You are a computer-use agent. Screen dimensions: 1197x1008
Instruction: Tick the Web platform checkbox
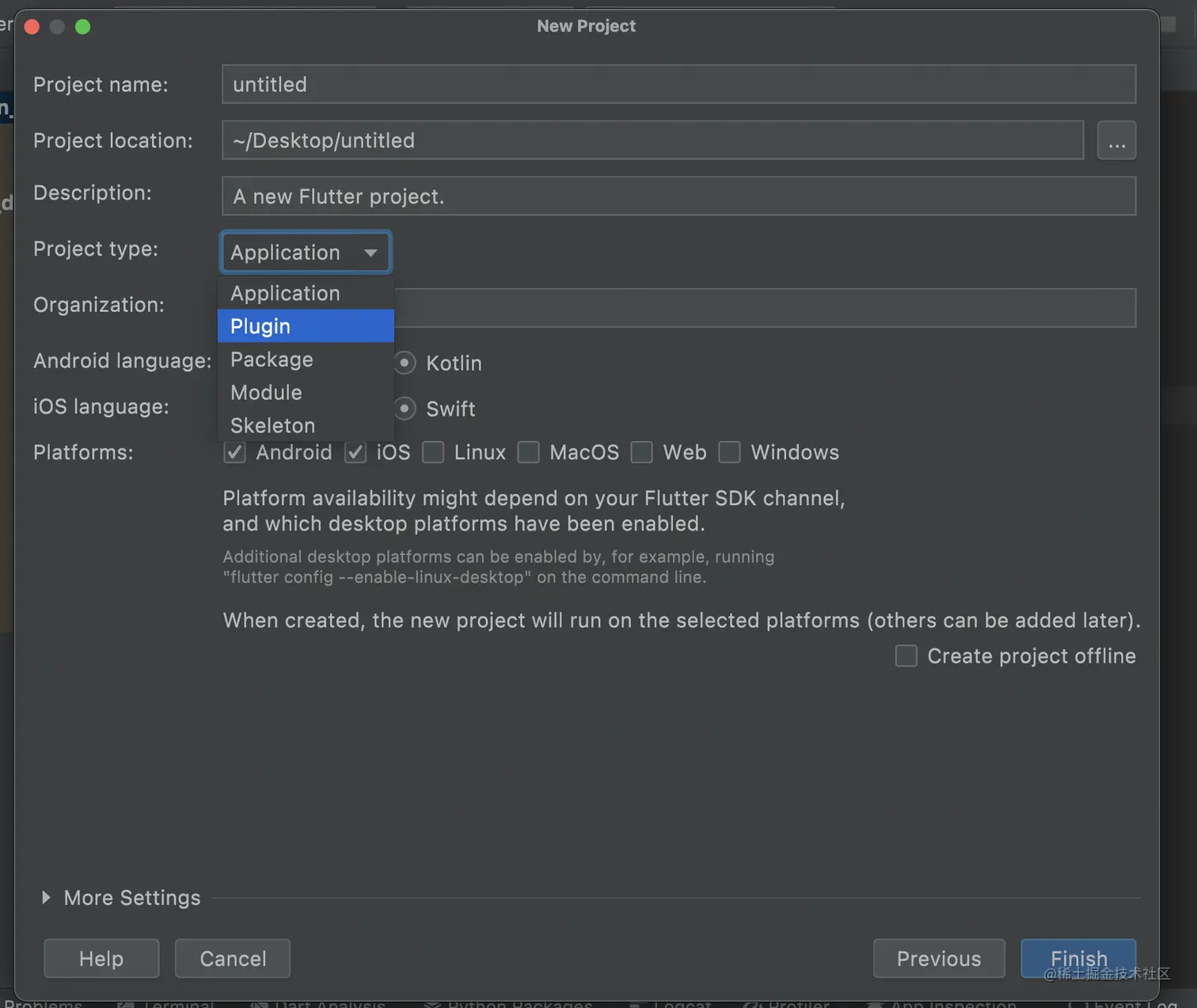pos(641,452)
